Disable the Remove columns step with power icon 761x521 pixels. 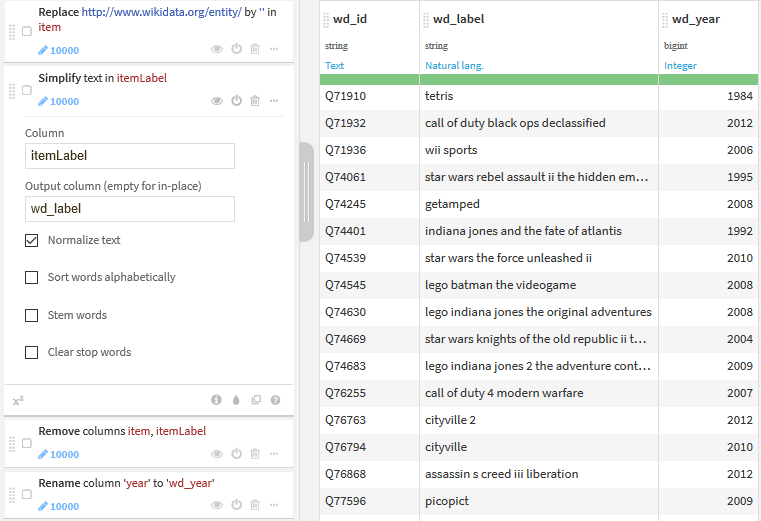pyautogui.click(x=236, y=454)
